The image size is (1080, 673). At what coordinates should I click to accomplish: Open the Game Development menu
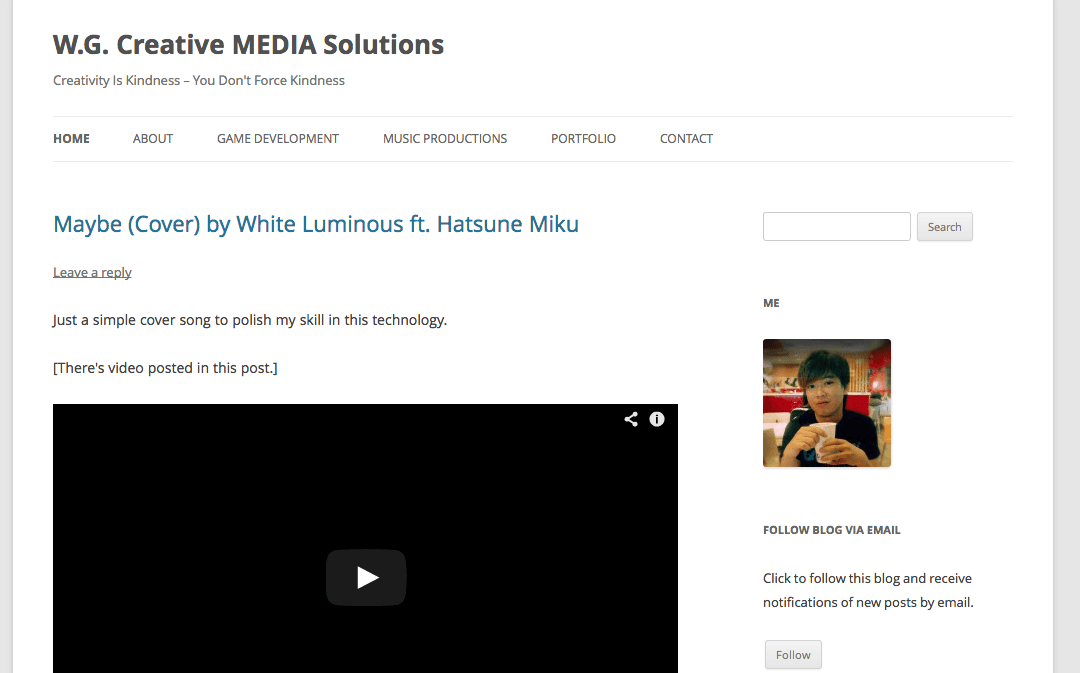pyautogui.click(x=278, y=138)
